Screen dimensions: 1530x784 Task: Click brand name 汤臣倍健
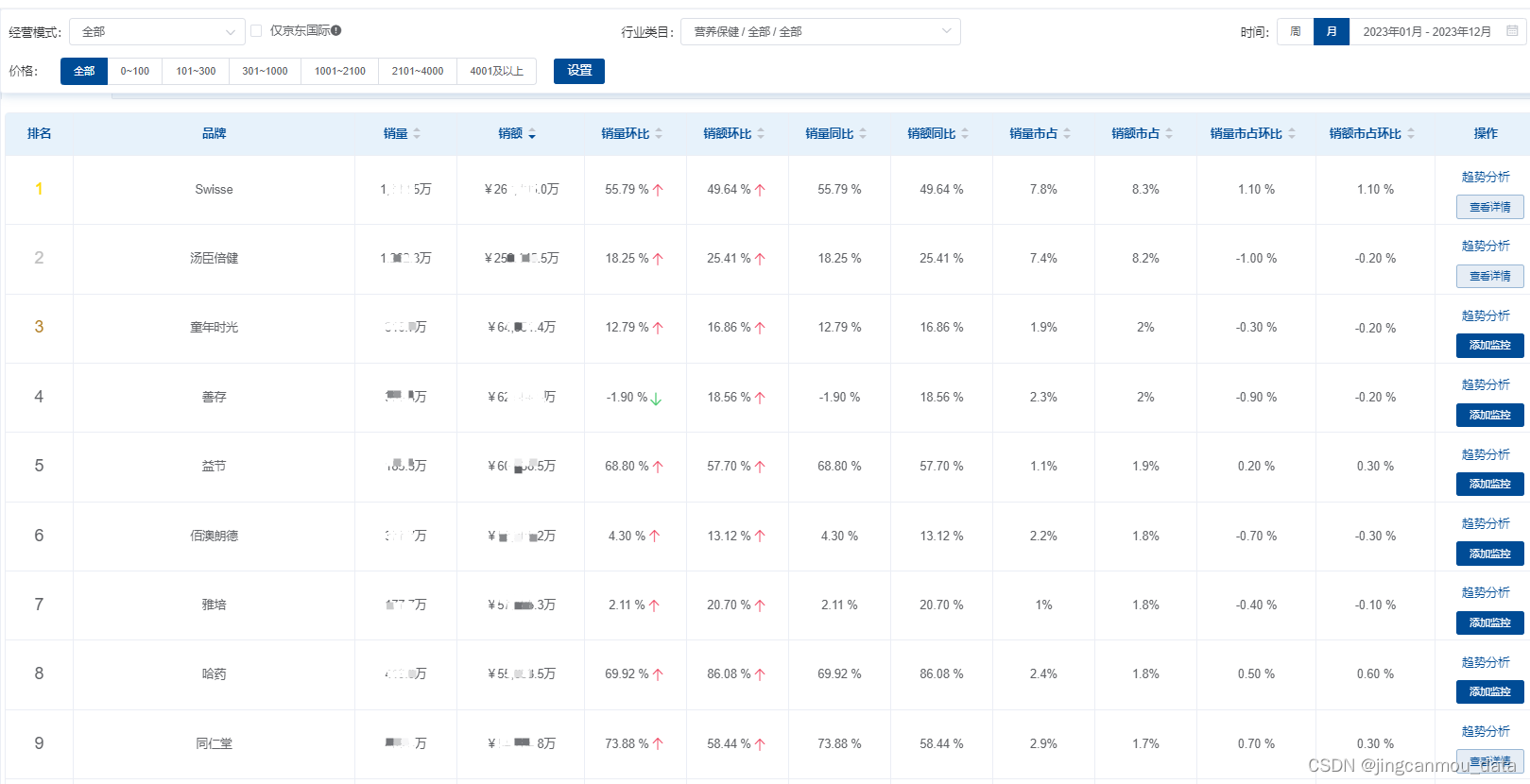(x=214, y=259)
